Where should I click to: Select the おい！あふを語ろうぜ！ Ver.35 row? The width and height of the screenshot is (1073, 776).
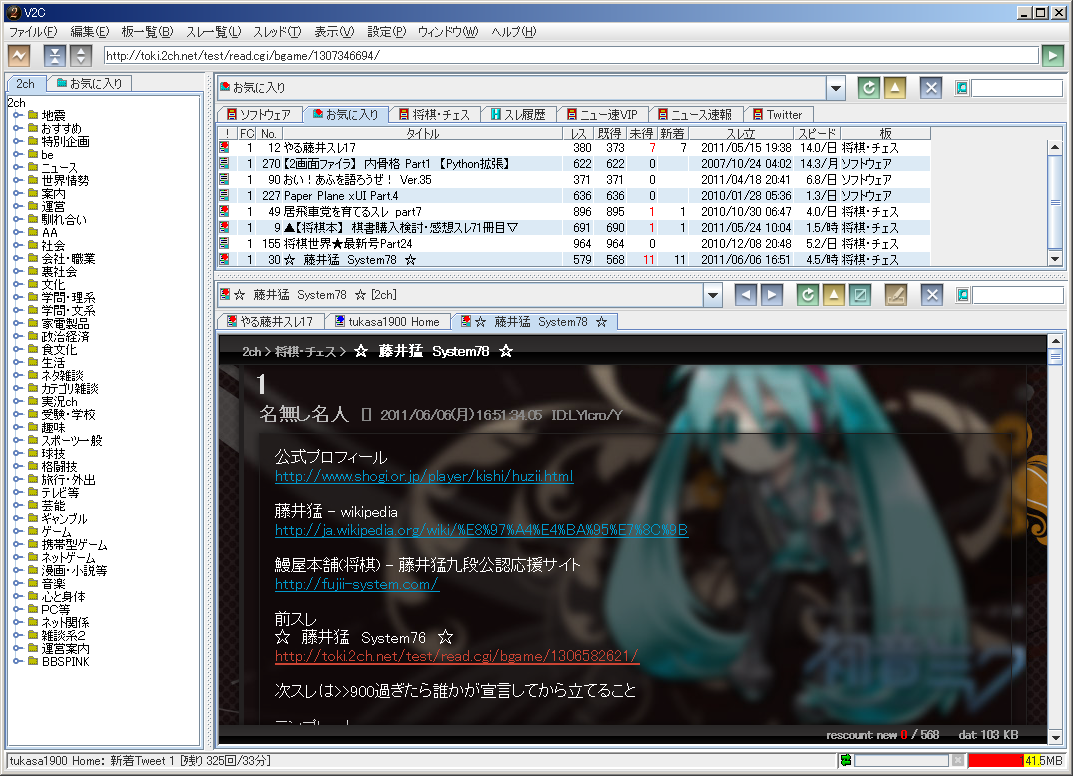tap(573, 179)
